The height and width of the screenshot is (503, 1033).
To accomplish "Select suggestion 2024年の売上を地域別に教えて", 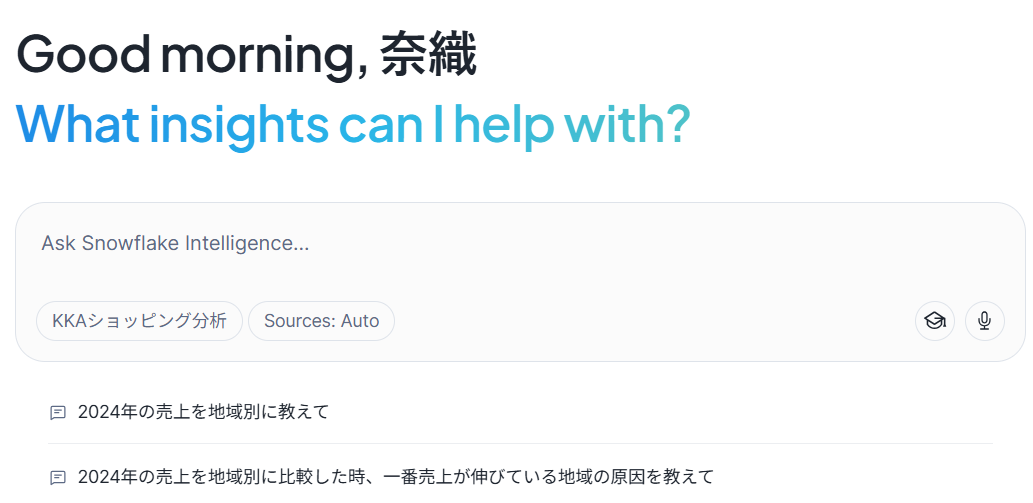I will [203, 412].
